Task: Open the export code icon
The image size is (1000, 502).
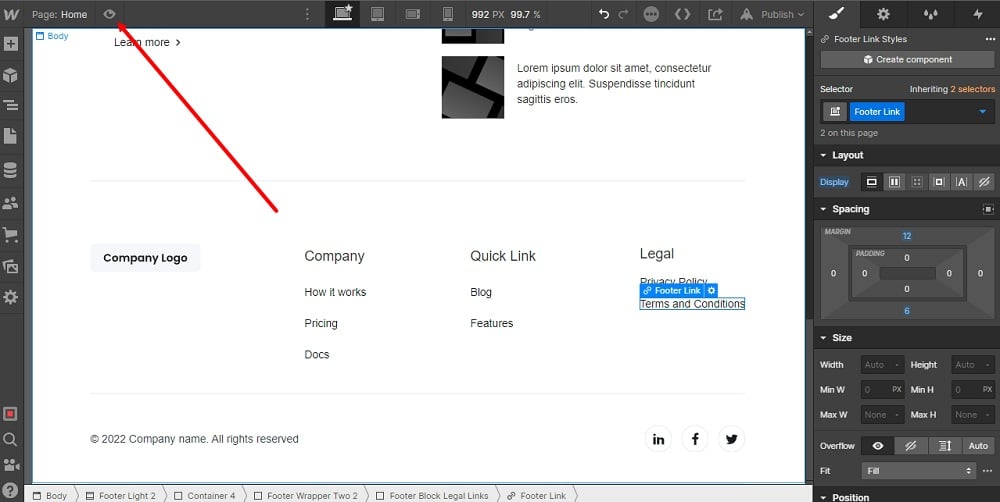Action: click(682, 14)
